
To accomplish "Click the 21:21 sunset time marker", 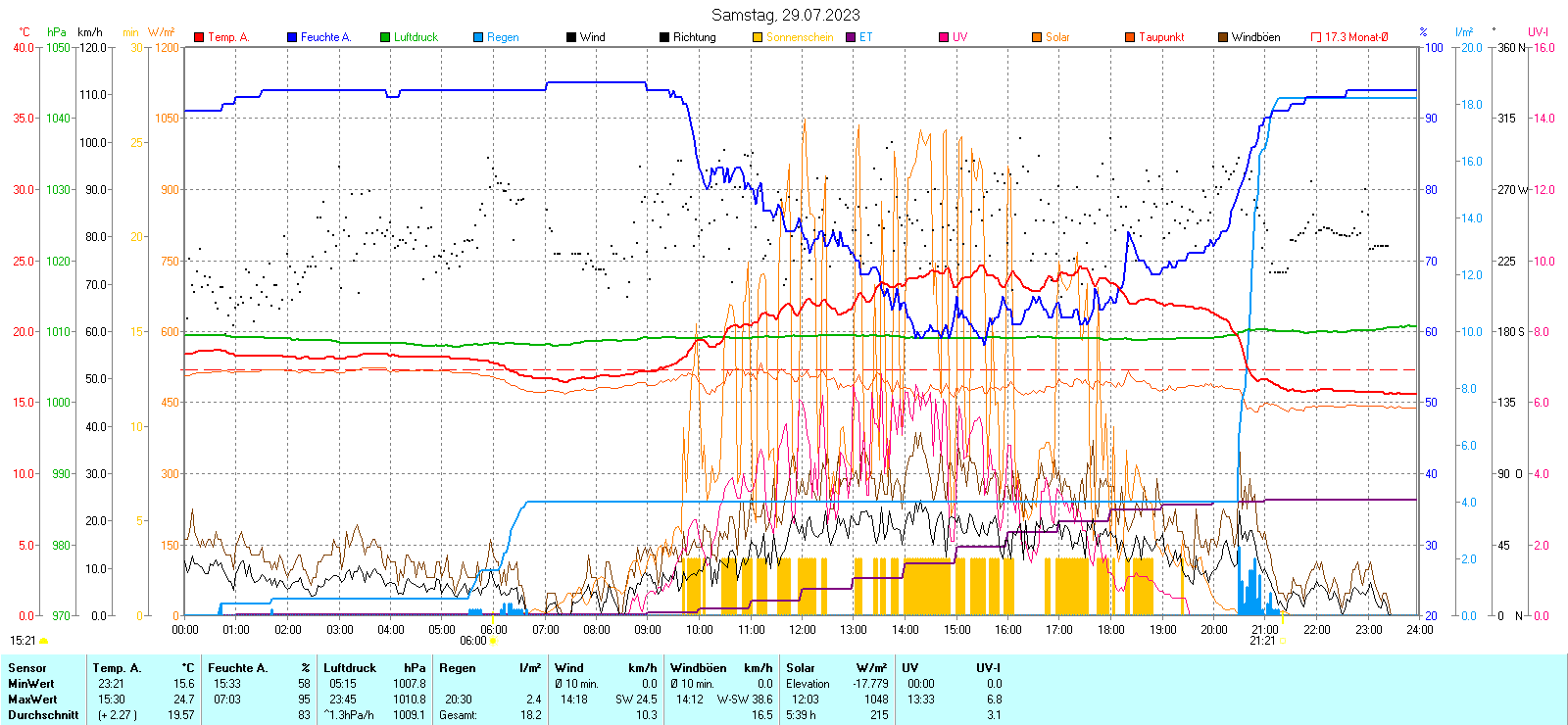I will click(x=1262, y=641).
